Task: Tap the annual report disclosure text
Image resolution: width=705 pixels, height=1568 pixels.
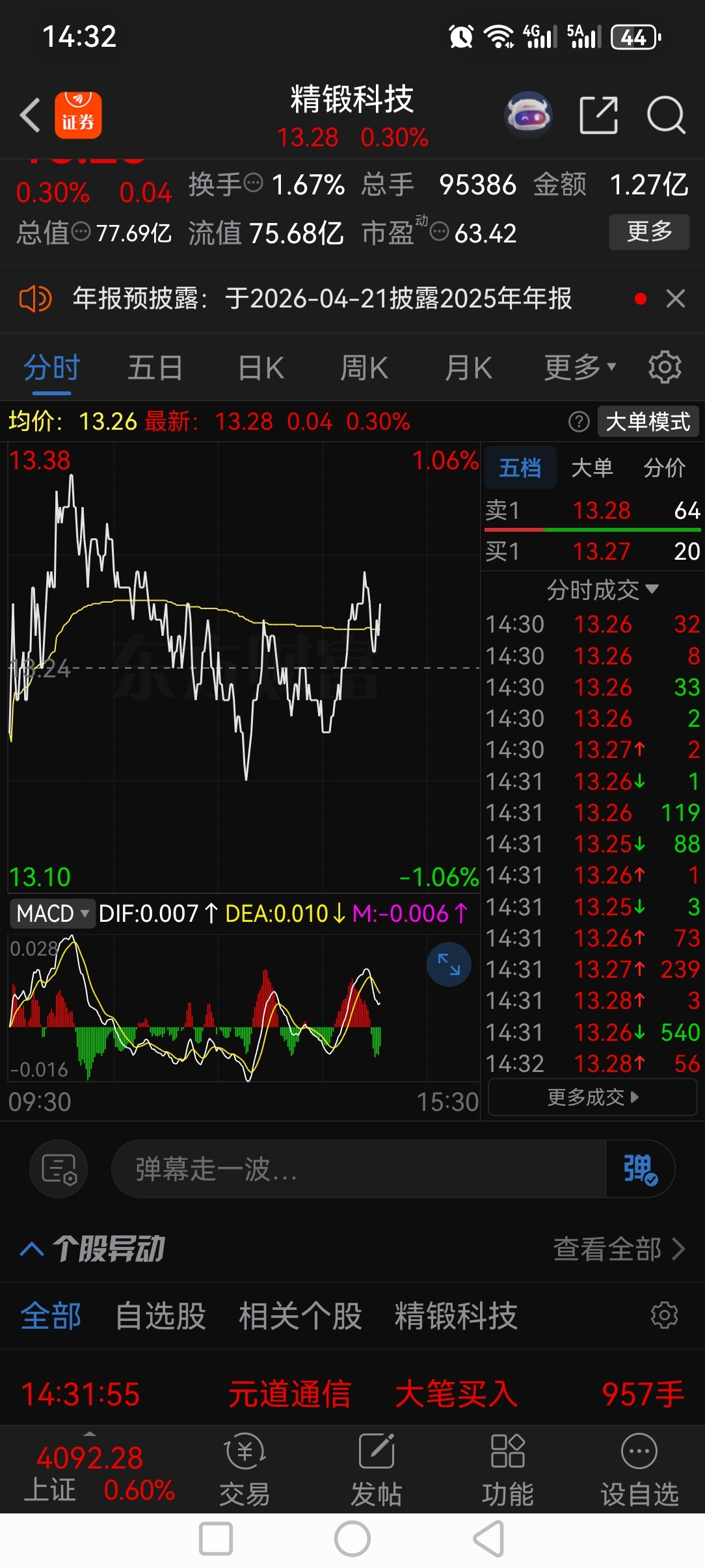Action: click(x=322, y=298)
